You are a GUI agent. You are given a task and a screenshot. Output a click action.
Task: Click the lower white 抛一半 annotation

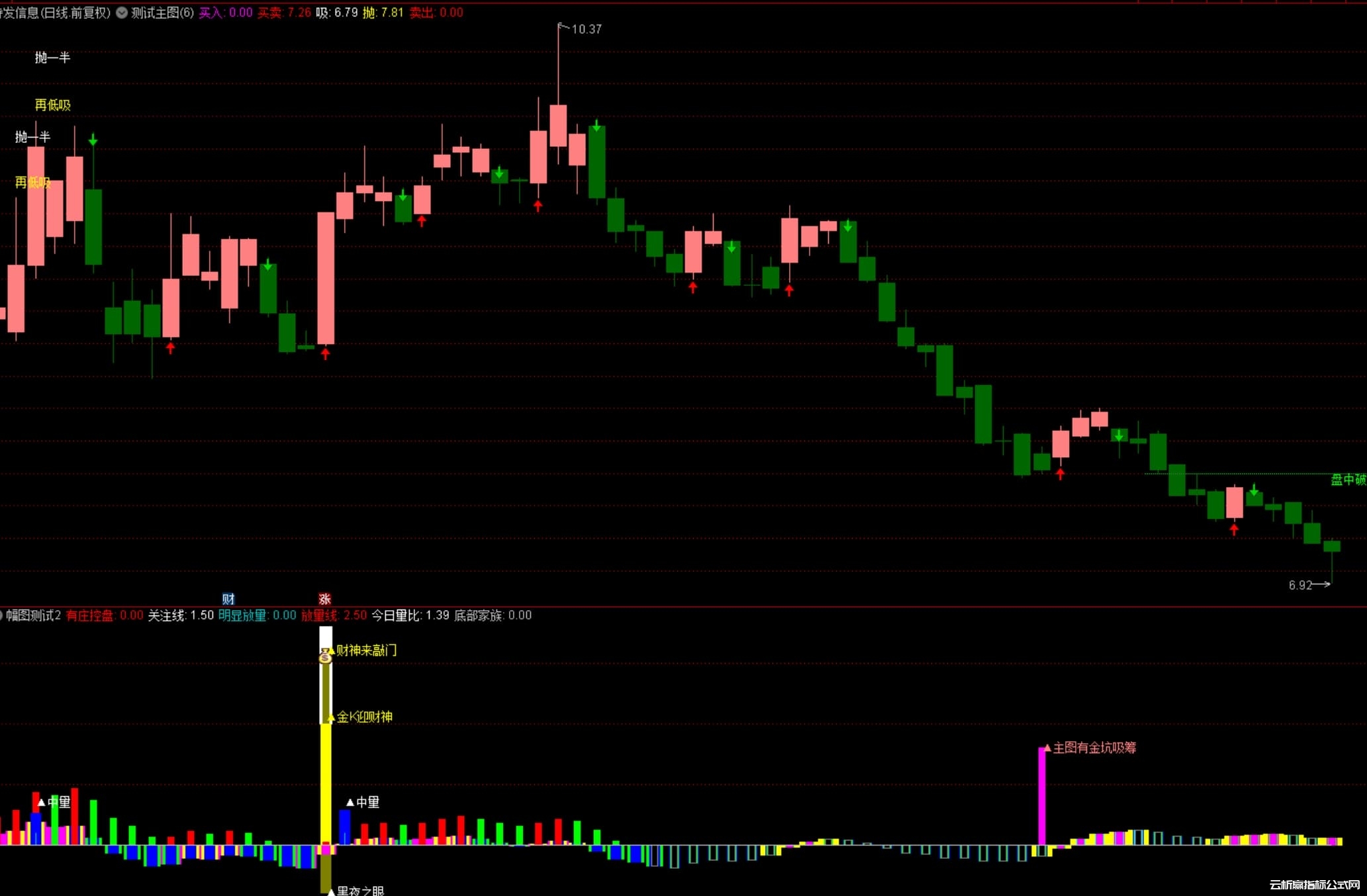click(x=32, y=137)
